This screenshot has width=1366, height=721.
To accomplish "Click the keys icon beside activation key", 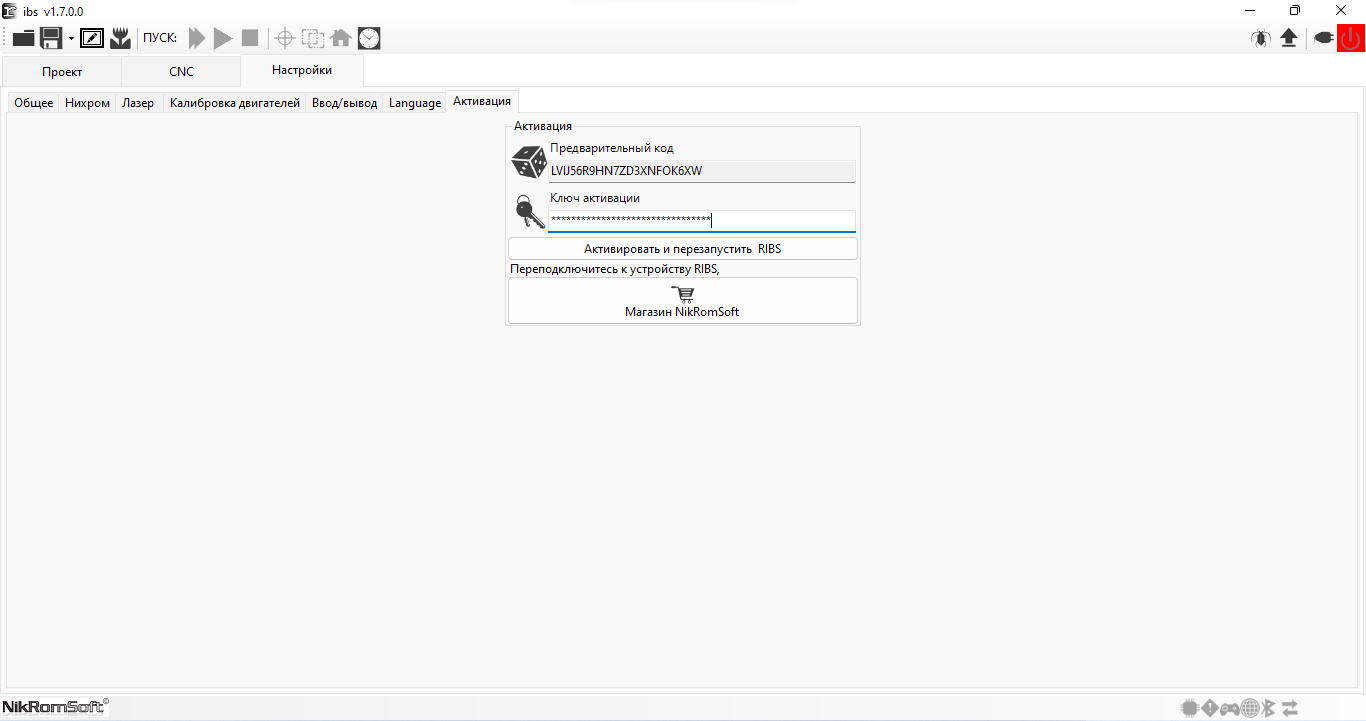I will coord(529,212).
